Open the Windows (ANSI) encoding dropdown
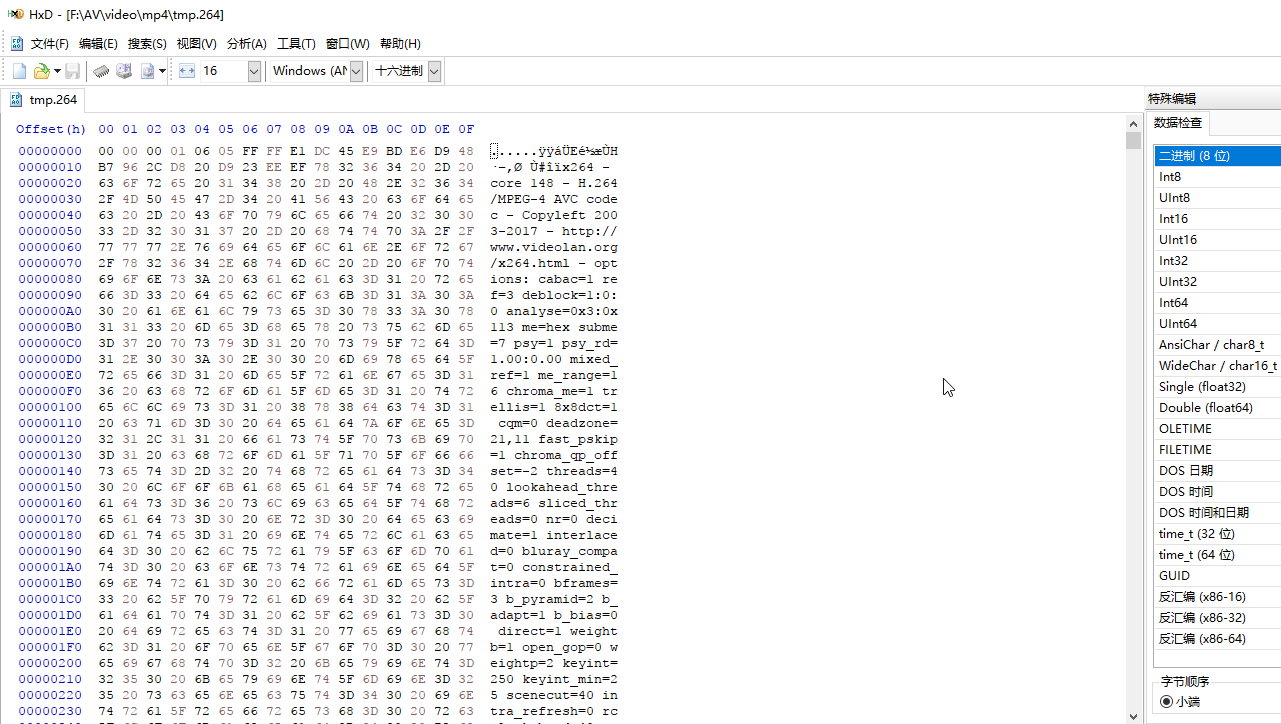Screen dimensions: 1281x724 (x=355, y=71)
